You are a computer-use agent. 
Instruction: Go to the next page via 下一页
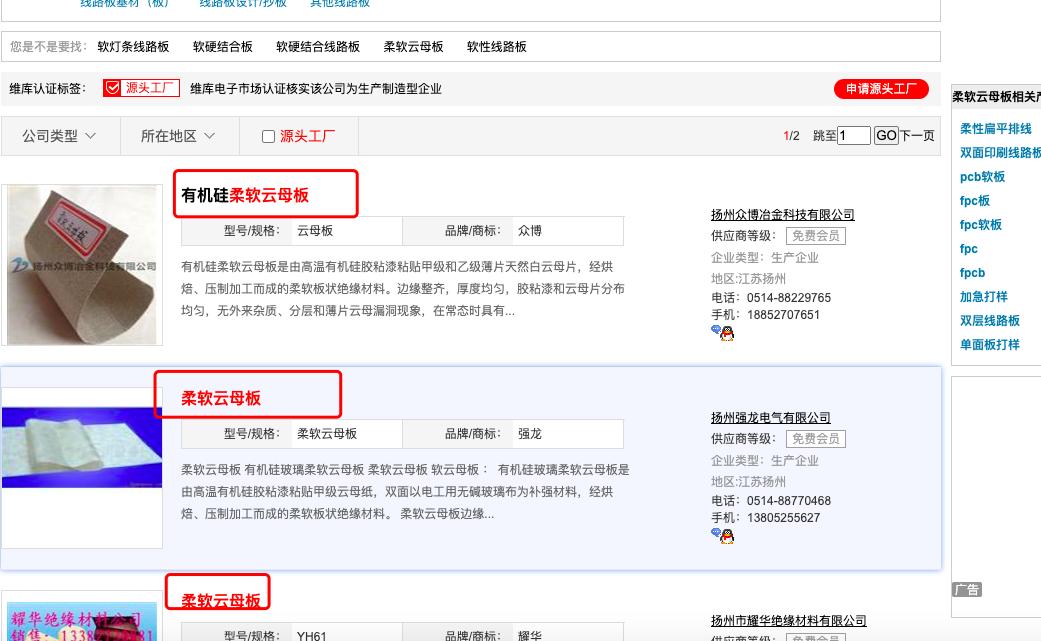917,135
